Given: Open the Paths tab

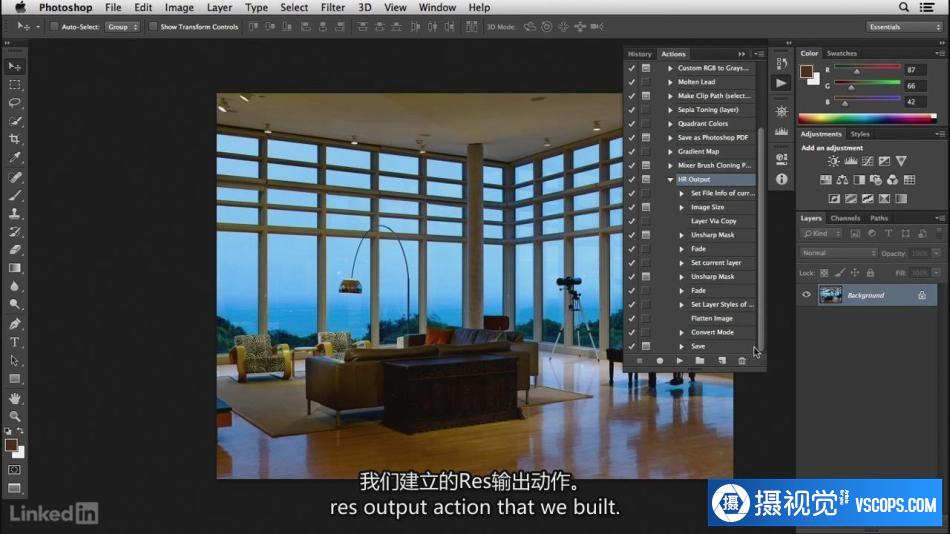Looking at the screenshot, I should [879, 218].
